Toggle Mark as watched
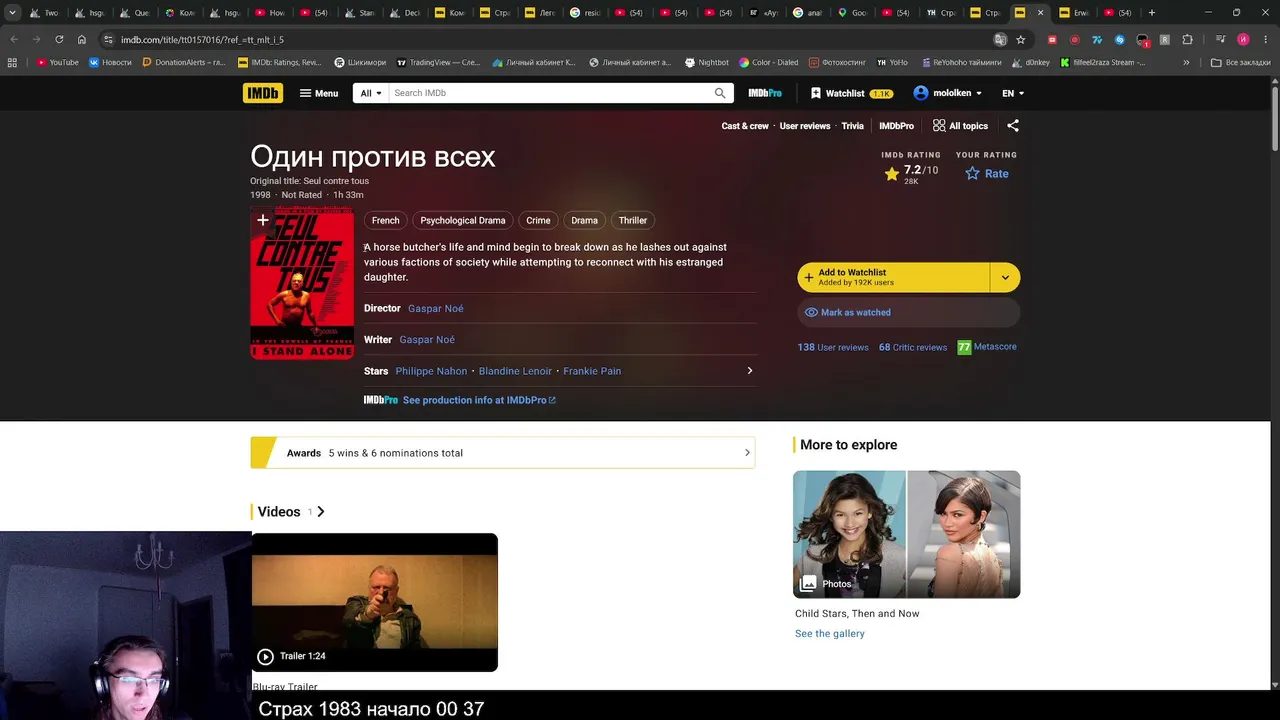 pos(908,312)
